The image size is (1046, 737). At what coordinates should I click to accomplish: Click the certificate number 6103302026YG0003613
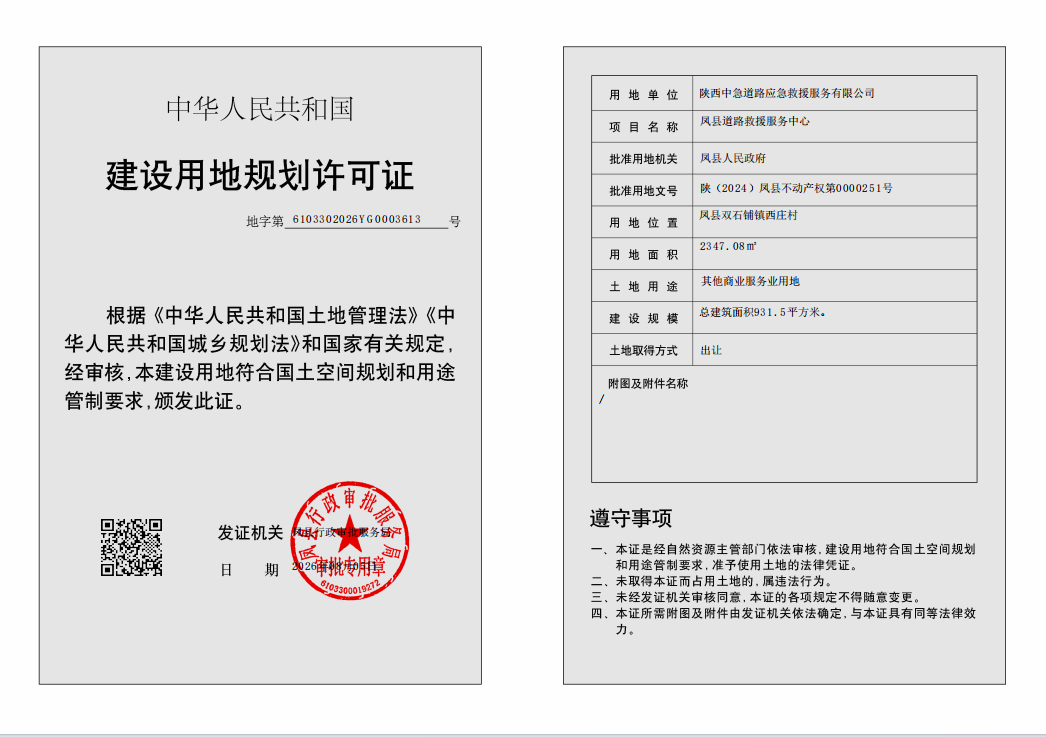coord(357,219)
